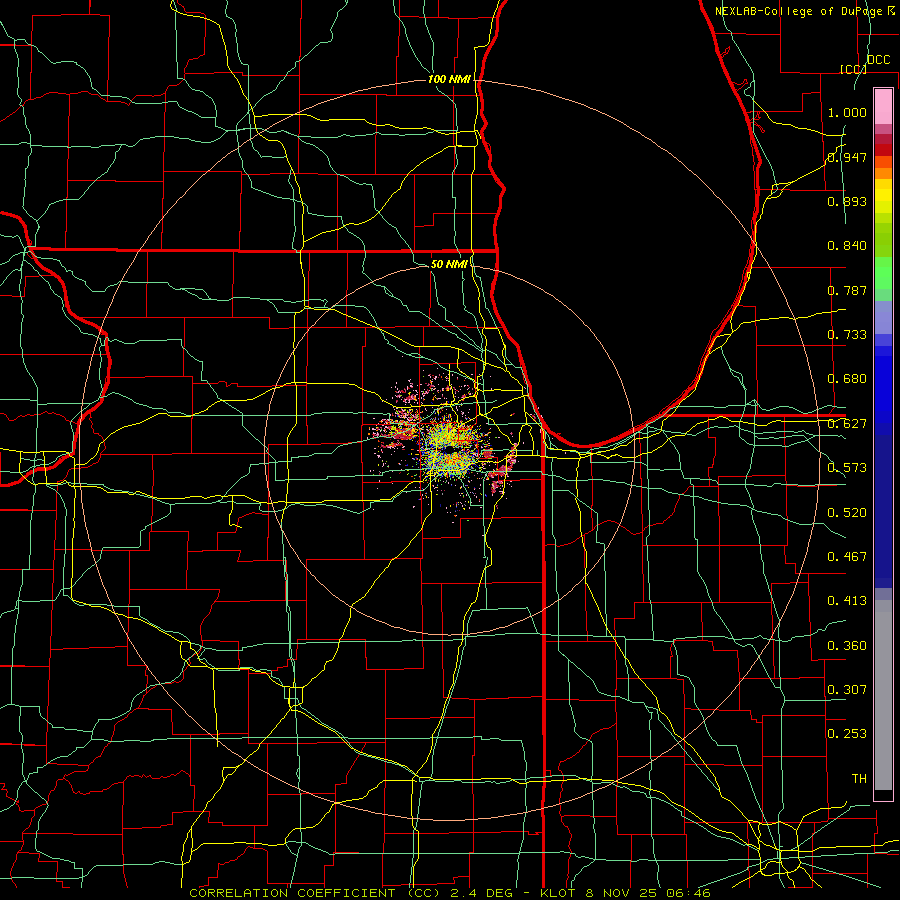900x900 pixels.
Task: Click the 1.000 value on color scale
Action: coord(847,112)
